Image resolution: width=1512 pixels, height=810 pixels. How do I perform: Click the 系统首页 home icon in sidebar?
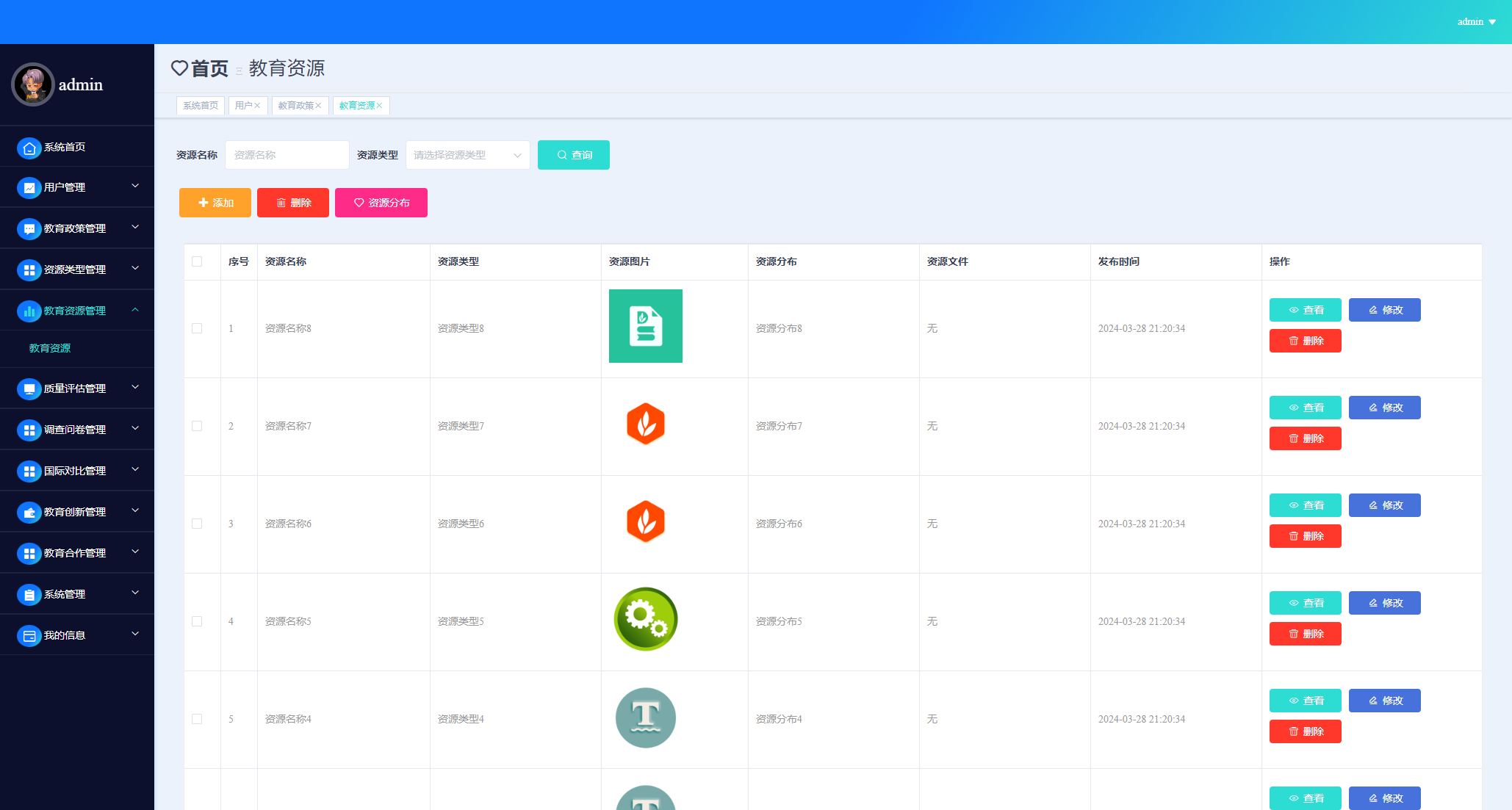pos(29,148)
